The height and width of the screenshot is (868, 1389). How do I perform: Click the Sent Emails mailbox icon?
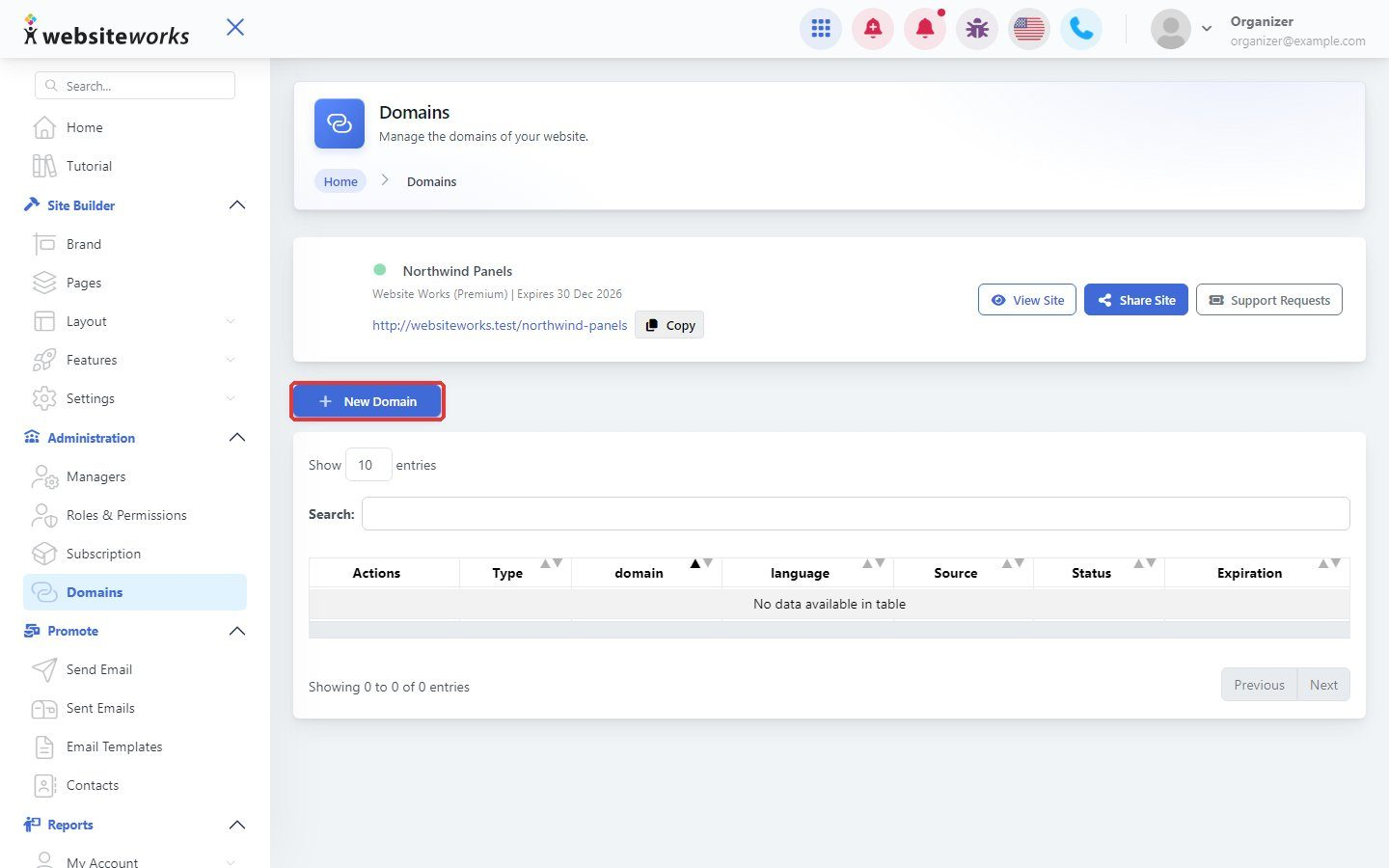click(x=44, y=708)
